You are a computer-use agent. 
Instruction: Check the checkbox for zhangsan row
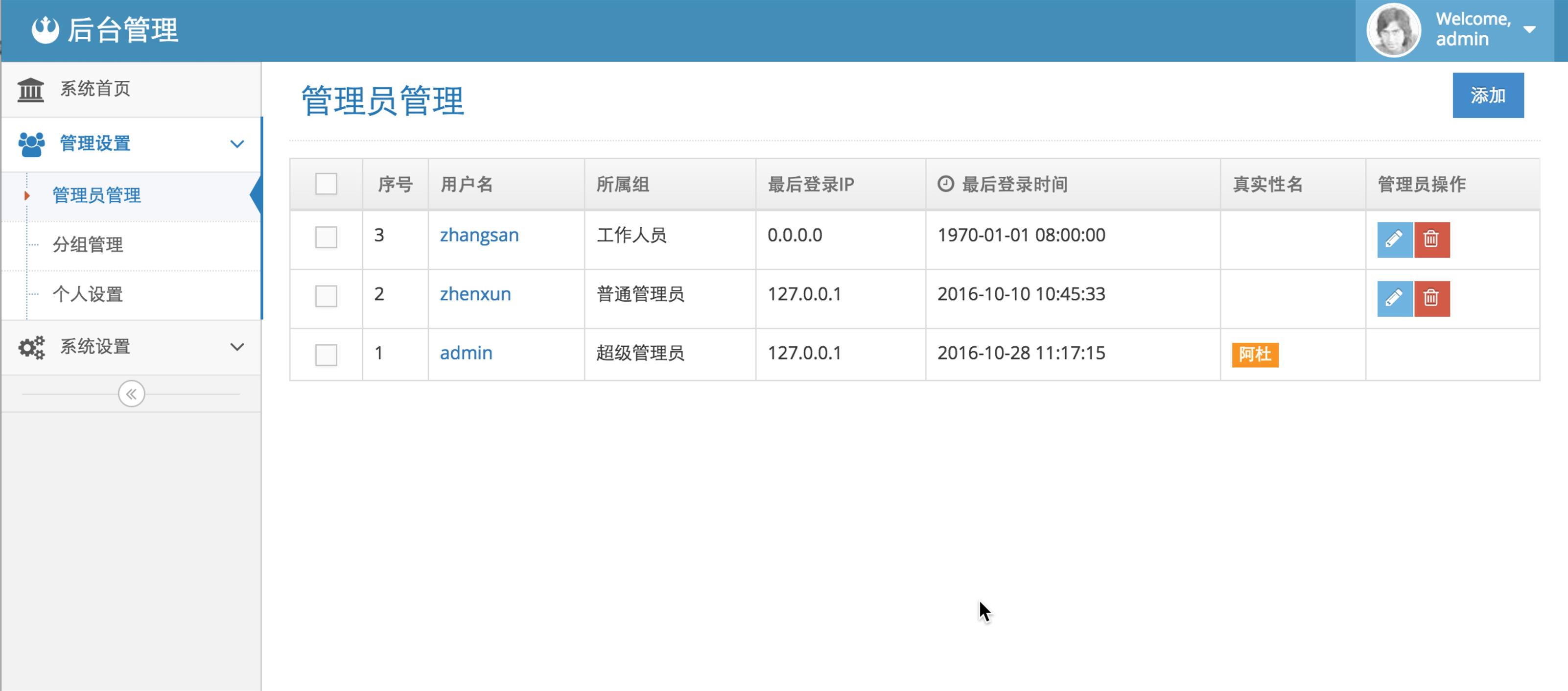[326, 237]
